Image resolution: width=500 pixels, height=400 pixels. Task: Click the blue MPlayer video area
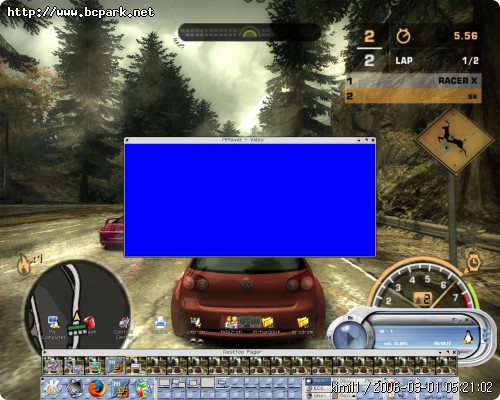point(250,200)
